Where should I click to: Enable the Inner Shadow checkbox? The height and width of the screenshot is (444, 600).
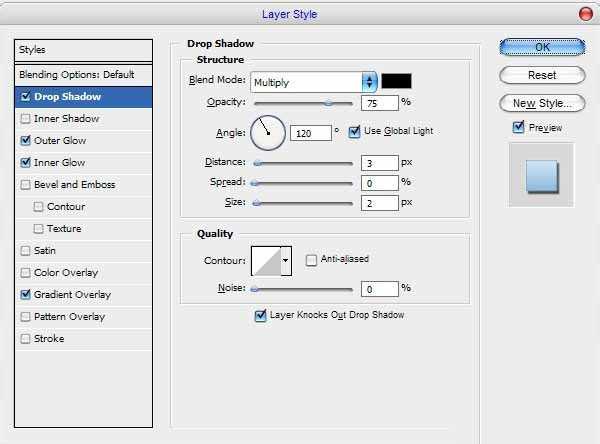[25, 119]
